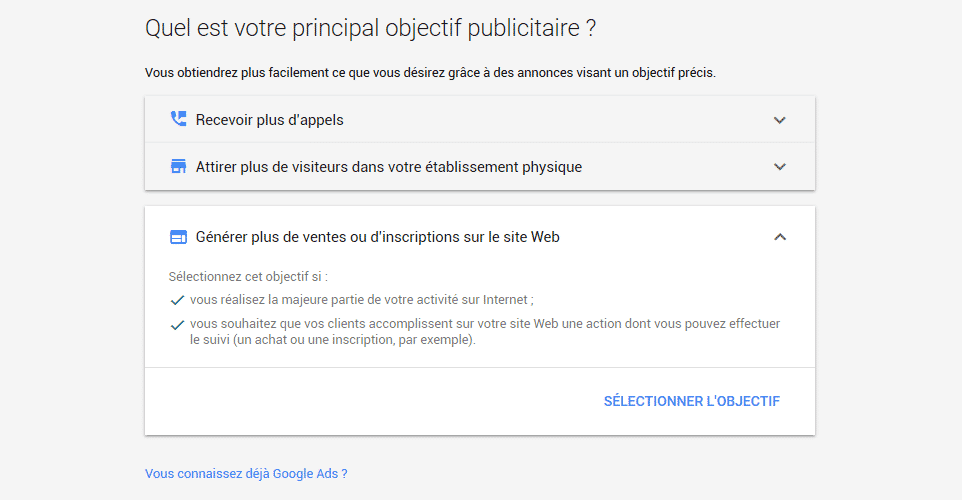Select the Recevoir plus d'appels objective row
Screen dimensions: 962x500
click(x=480, y=120)
